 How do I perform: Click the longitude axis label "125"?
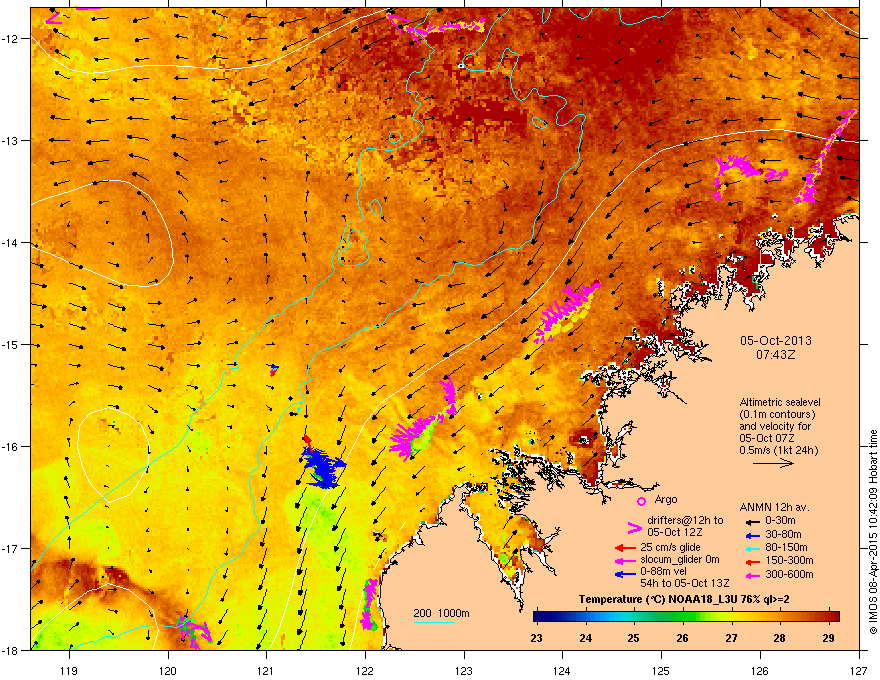tap(661, 670)
